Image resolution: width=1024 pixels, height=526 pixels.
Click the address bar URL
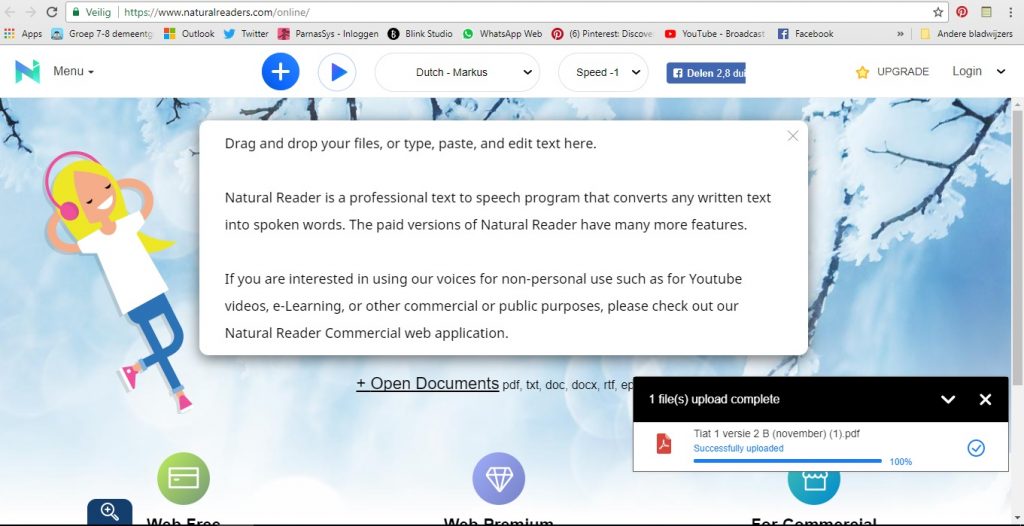pyautogui.click(x=216, y=12)
